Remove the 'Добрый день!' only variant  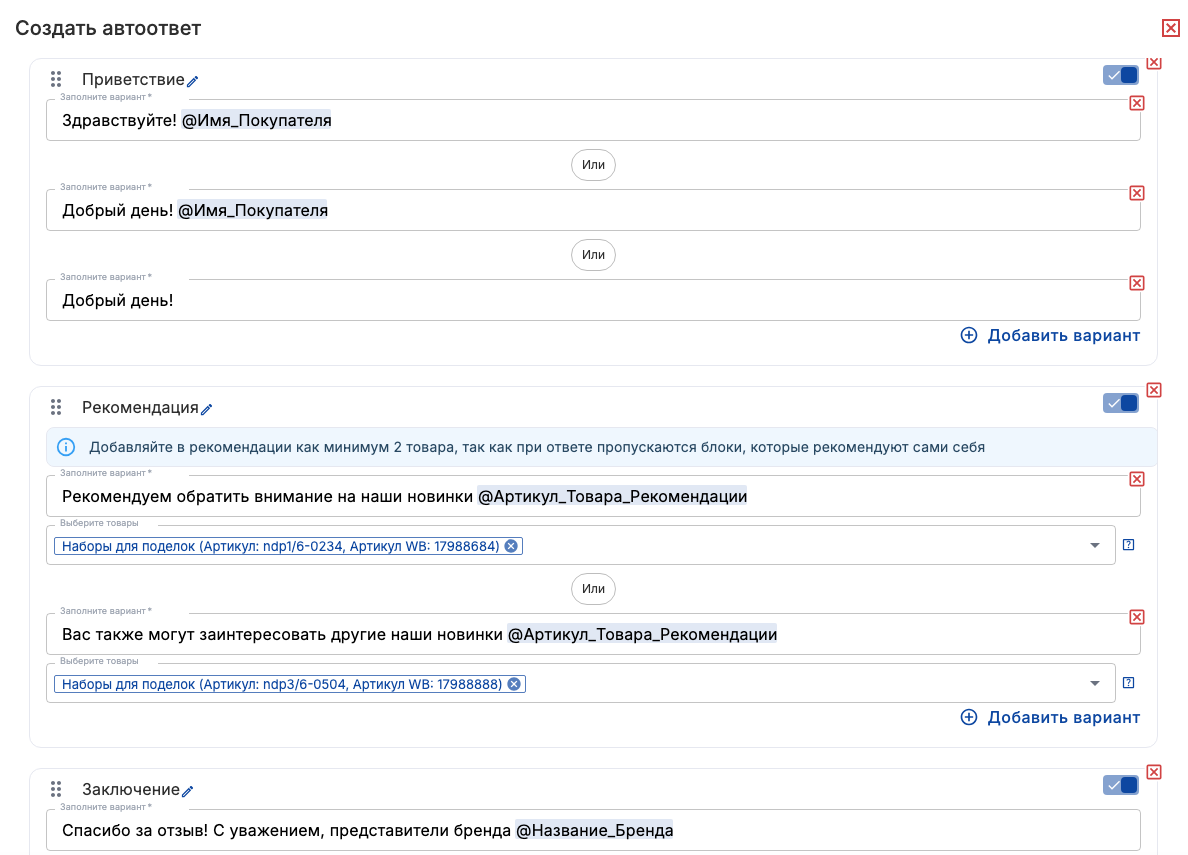pyautogui.click(x=1136, y=283)
